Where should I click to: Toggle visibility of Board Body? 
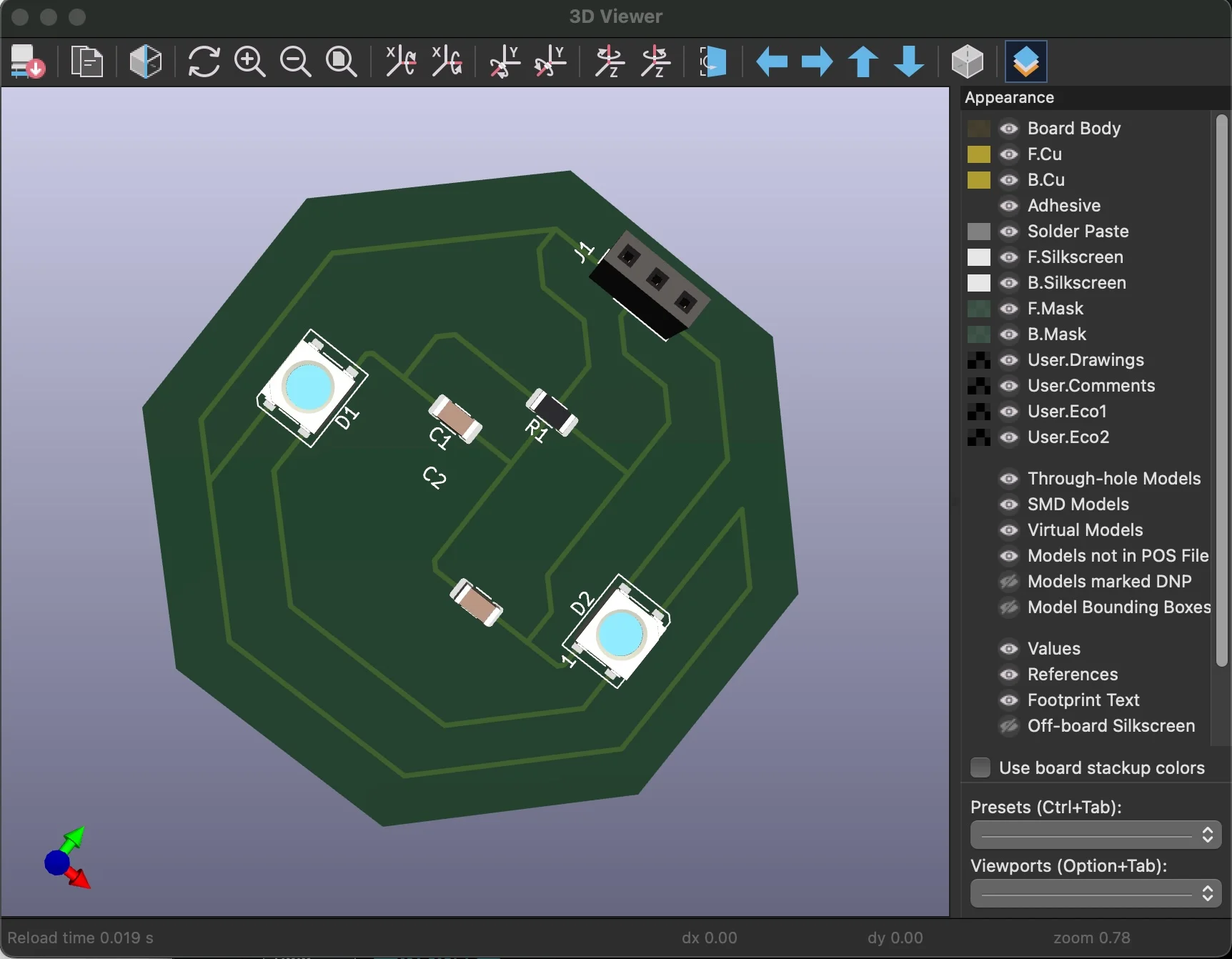point(1009,129)
